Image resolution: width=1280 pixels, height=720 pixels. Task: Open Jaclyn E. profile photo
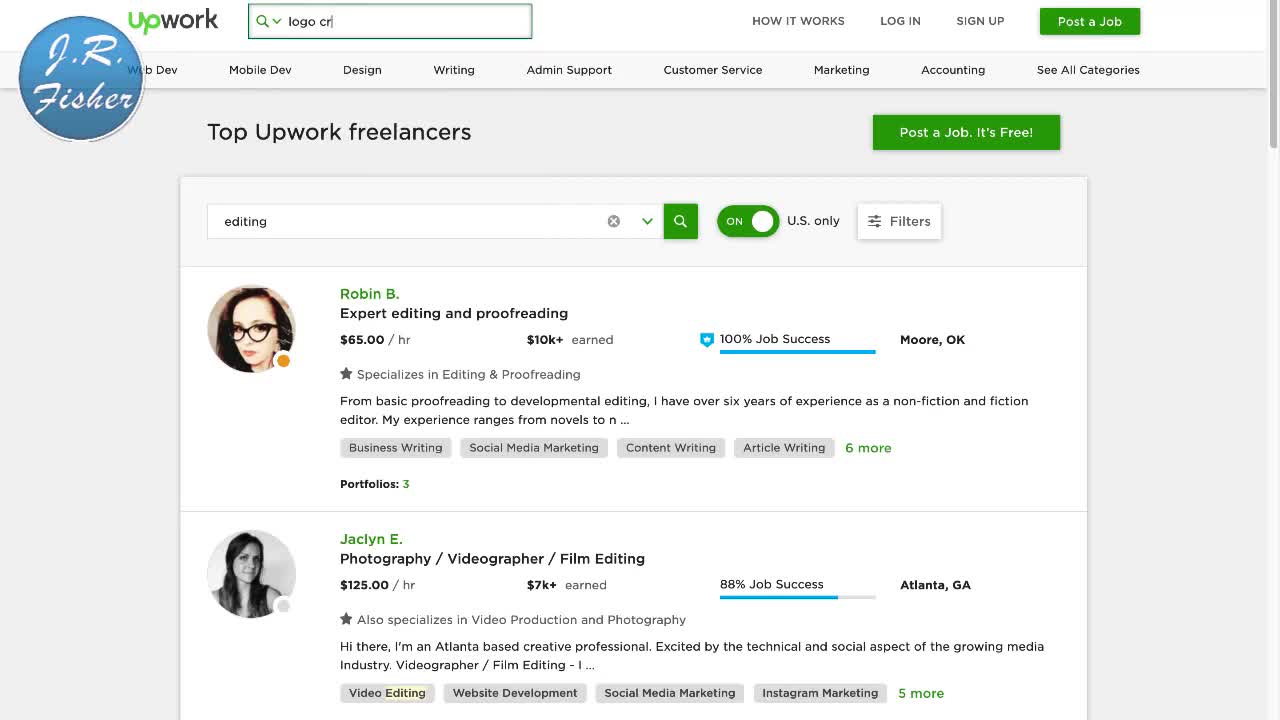251,574
